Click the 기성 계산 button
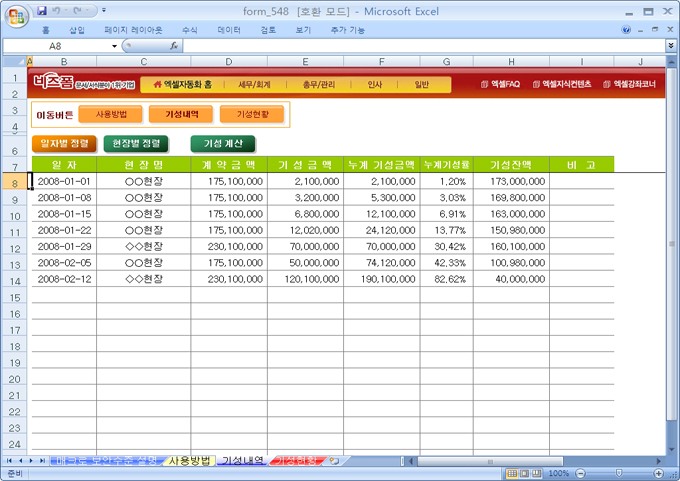680x481 pixels. (223, 143)
